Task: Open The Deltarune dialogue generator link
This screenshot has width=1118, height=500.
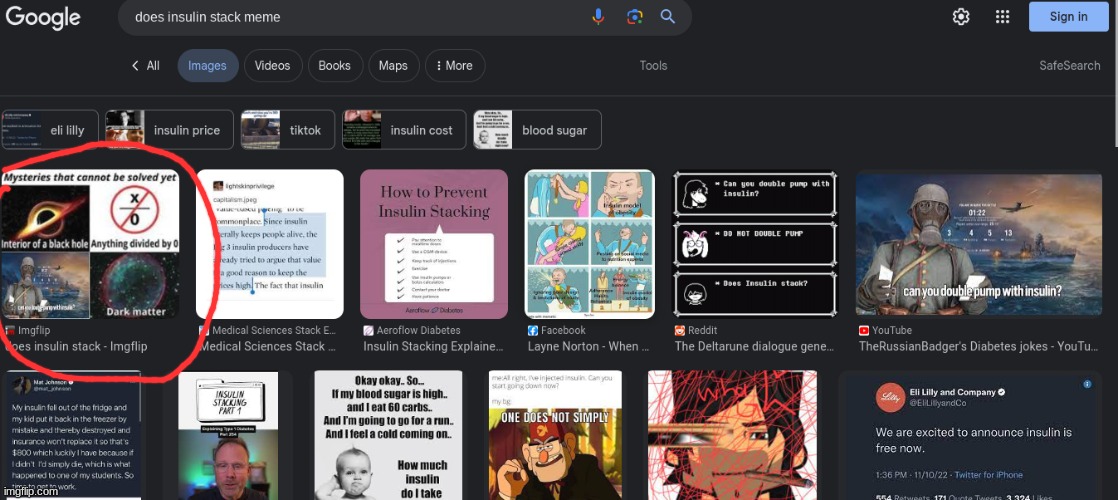Action: (x=754, y=347)
